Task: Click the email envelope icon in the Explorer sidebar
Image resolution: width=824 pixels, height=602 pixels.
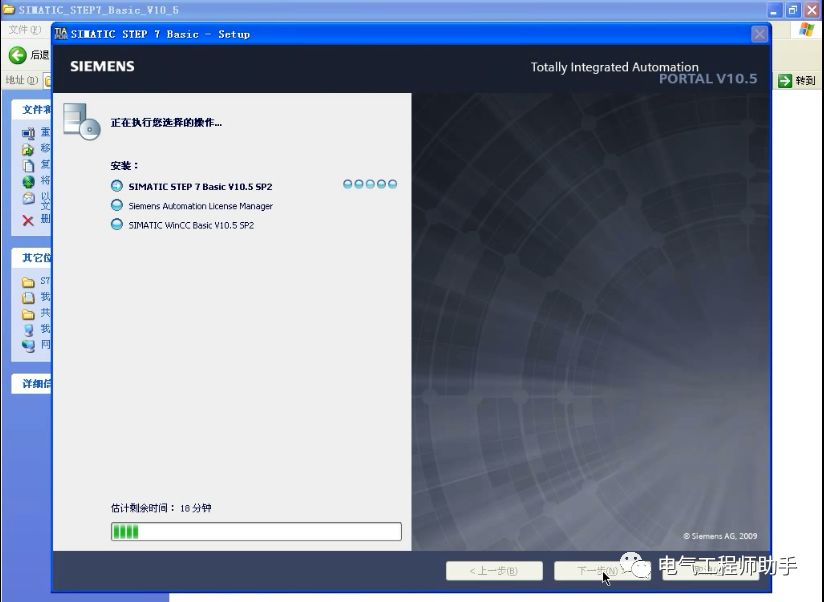Action: [28, 199]
